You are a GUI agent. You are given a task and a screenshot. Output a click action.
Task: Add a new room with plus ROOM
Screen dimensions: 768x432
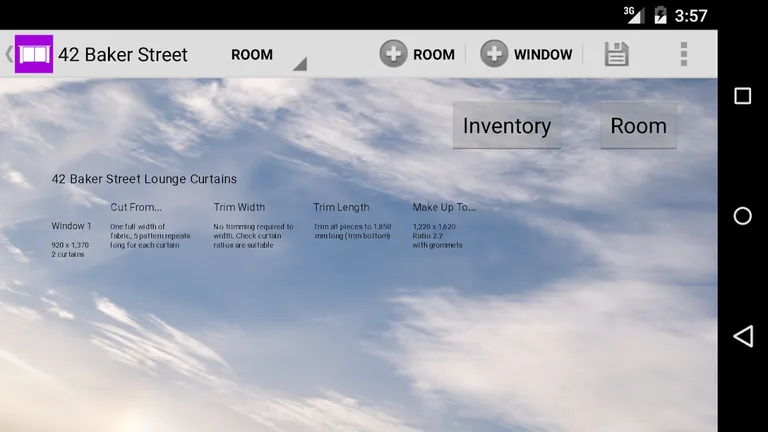click(417, 54)
